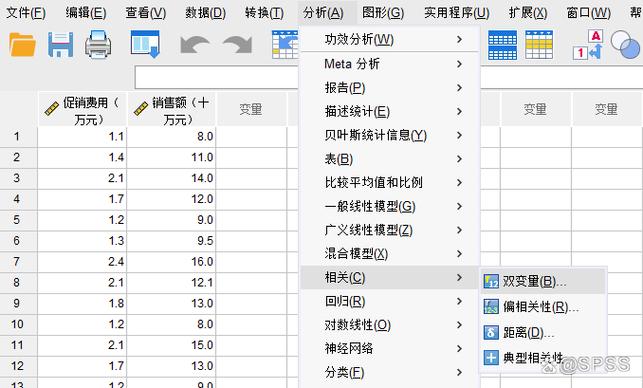Click cell value 1.8 in row 9
The image size is (643, 388).
point(82,304)
